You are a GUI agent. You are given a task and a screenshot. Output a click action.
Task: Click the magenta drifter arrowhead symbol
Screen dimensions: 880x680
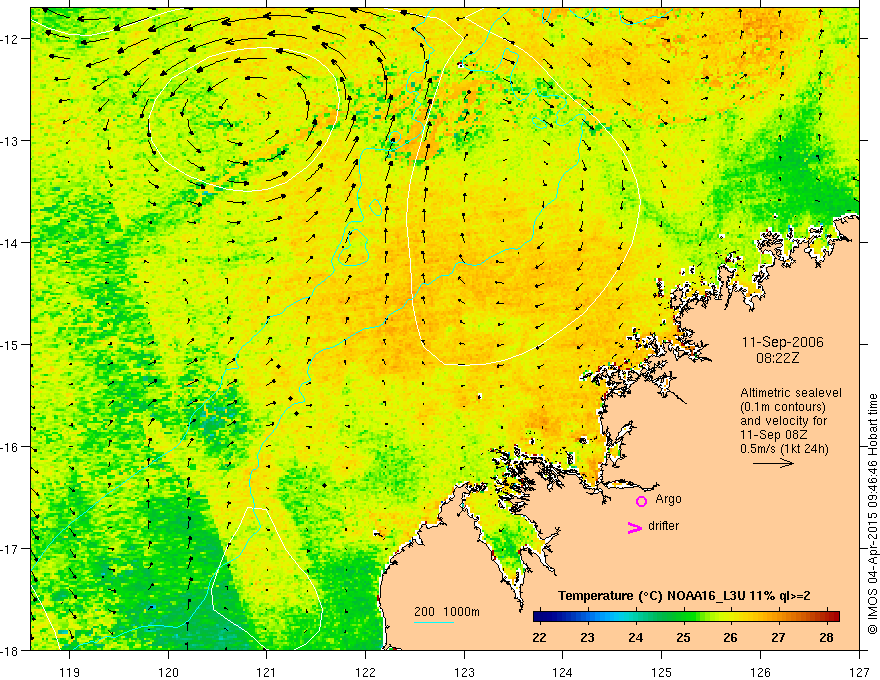click(x=635, y=527)
